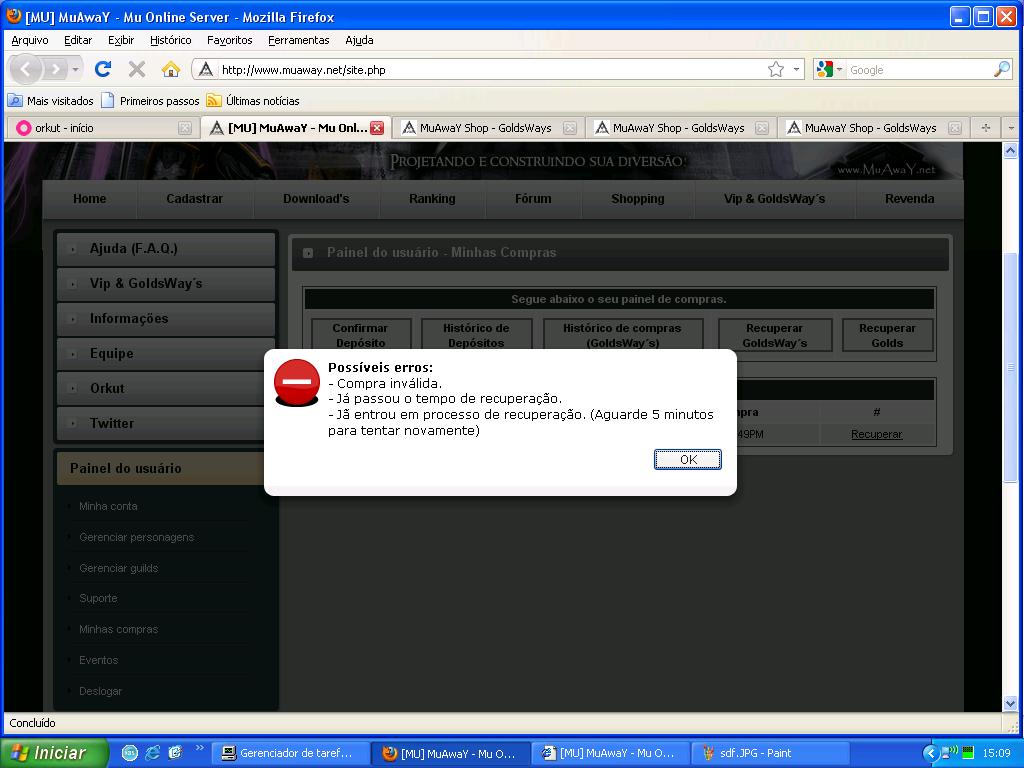1024x768 pixels.
Task: Open Revenda navigation item
Action: coord(909,199)
